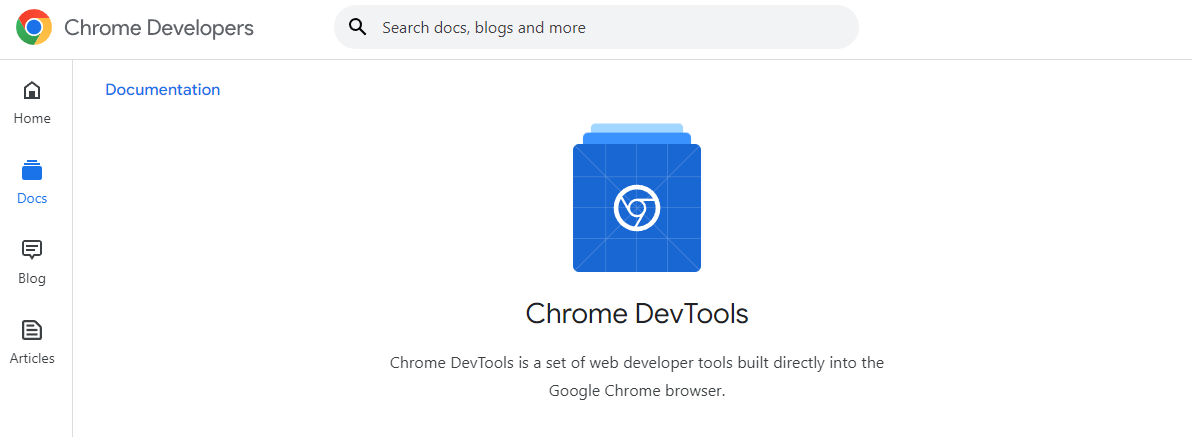Viewport: 1192px width, 437px height.
Task: Click the Articles document icon
Action: pyautogui.click(x=32, y=330)
